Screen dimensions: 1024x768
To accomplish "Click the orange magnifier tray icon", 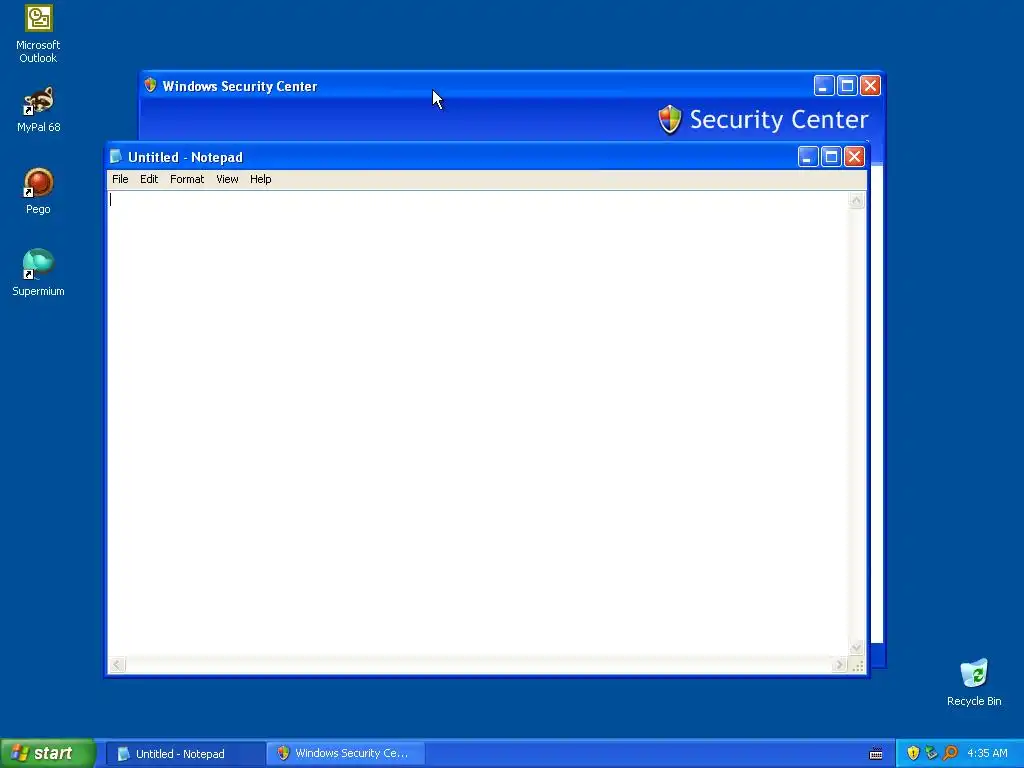I will (950, 753).
